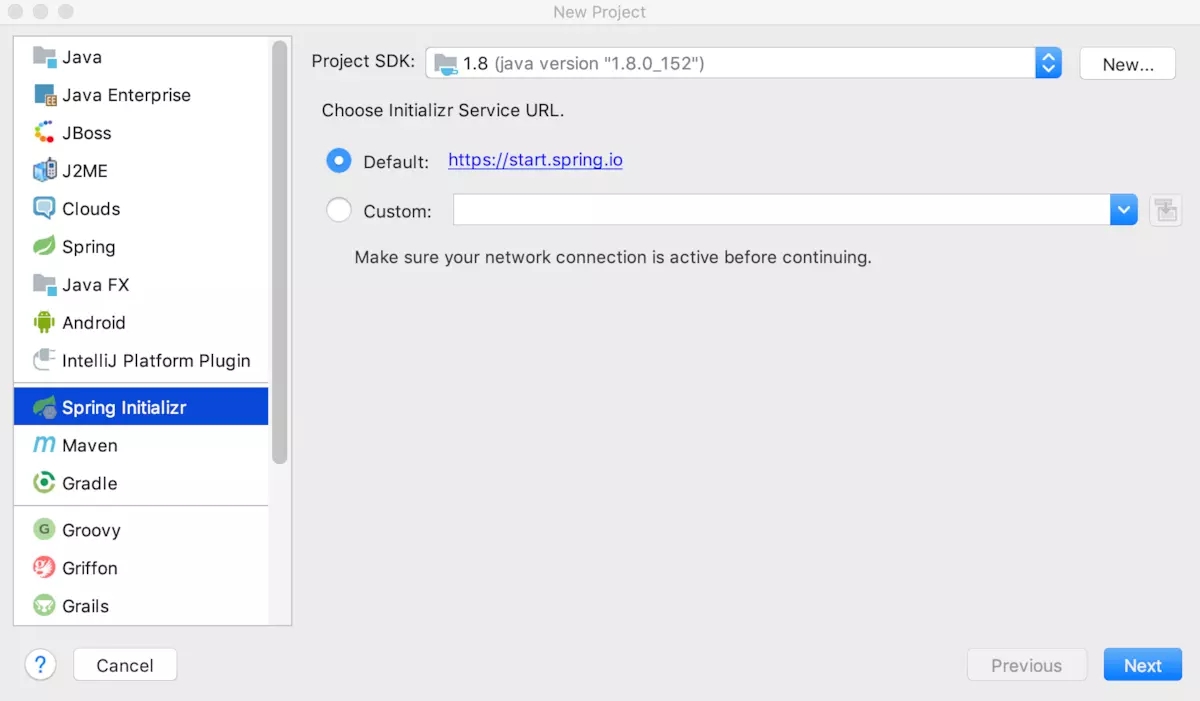Image resolution: width=1200 pixels, height=701 pixels.
Task: Click the J2ME icon in list
Action: pyautogui.click(x=44, y=171)
